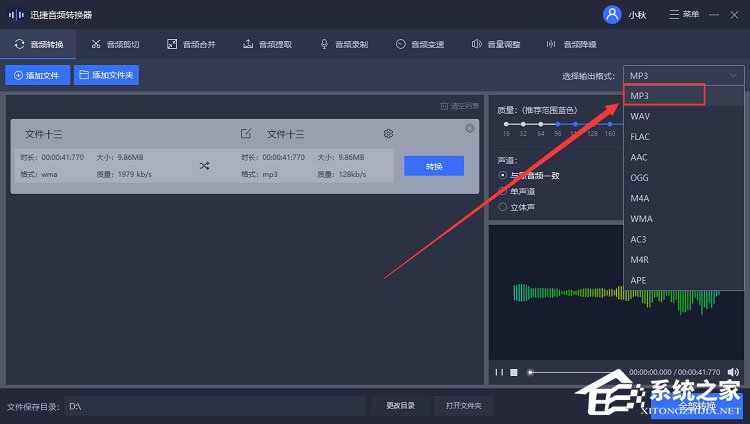This screenshot has height=424, width=750.
Task: Select 立体声 stereo channel option
Action: [x=517, y=207]
